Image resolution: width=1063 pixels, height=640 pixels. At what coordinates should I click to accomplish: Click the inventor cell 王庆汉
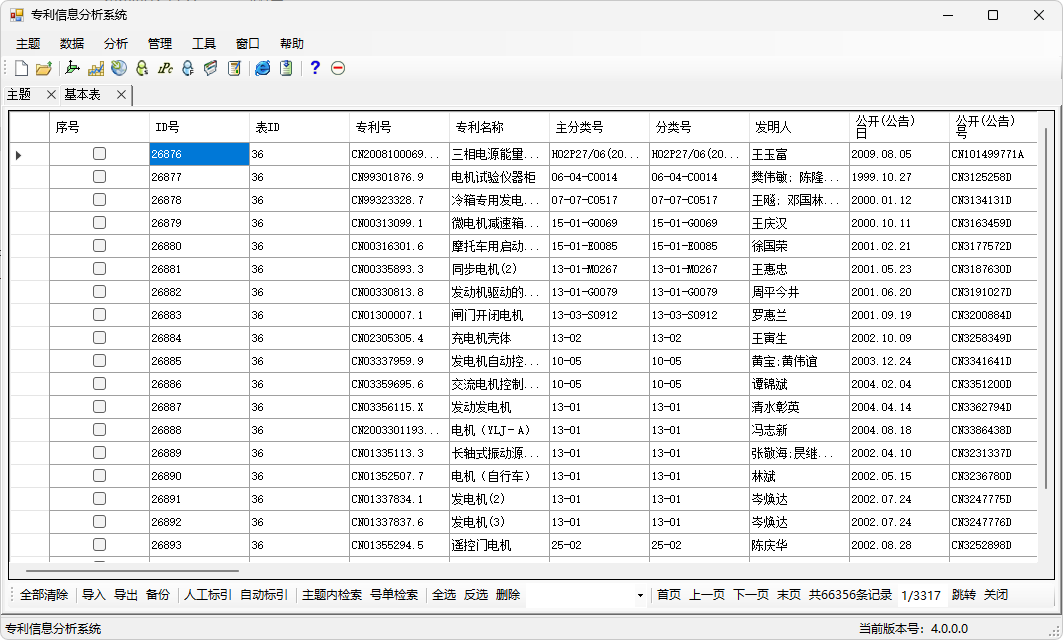click(799, 223)
